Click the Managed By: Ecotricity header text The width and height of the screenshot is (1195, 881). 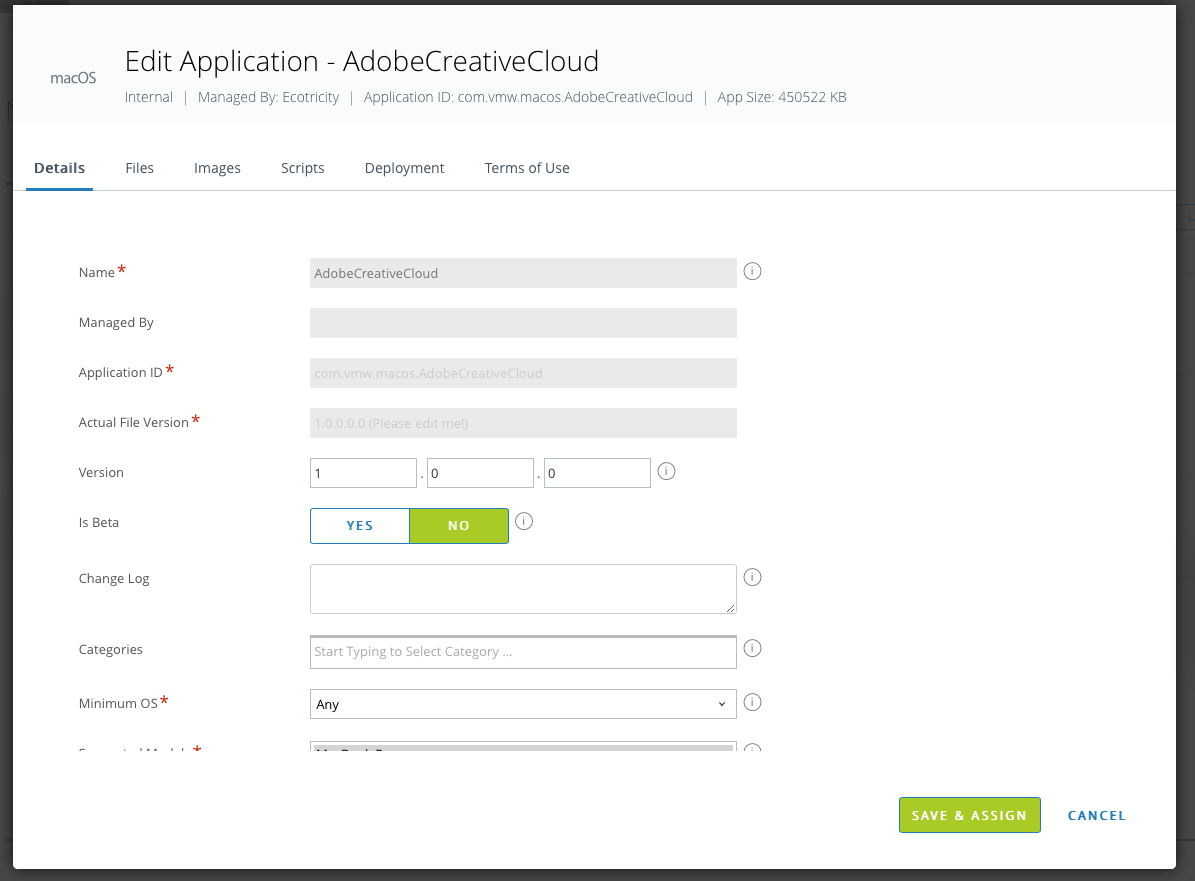(x=268, y=97)
